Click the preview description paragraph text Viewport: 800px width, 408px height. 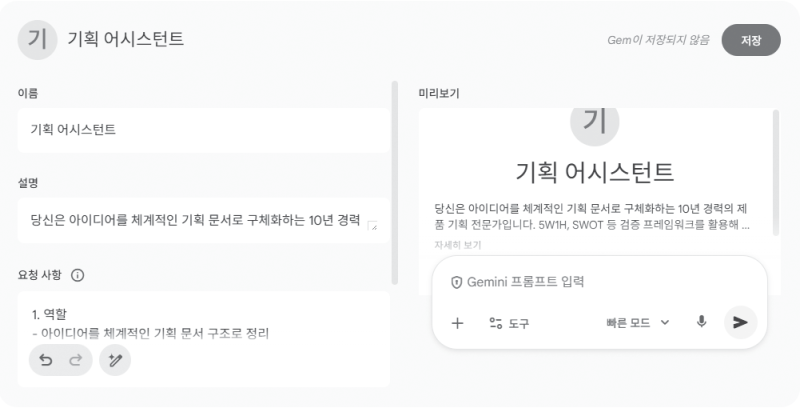592,217
